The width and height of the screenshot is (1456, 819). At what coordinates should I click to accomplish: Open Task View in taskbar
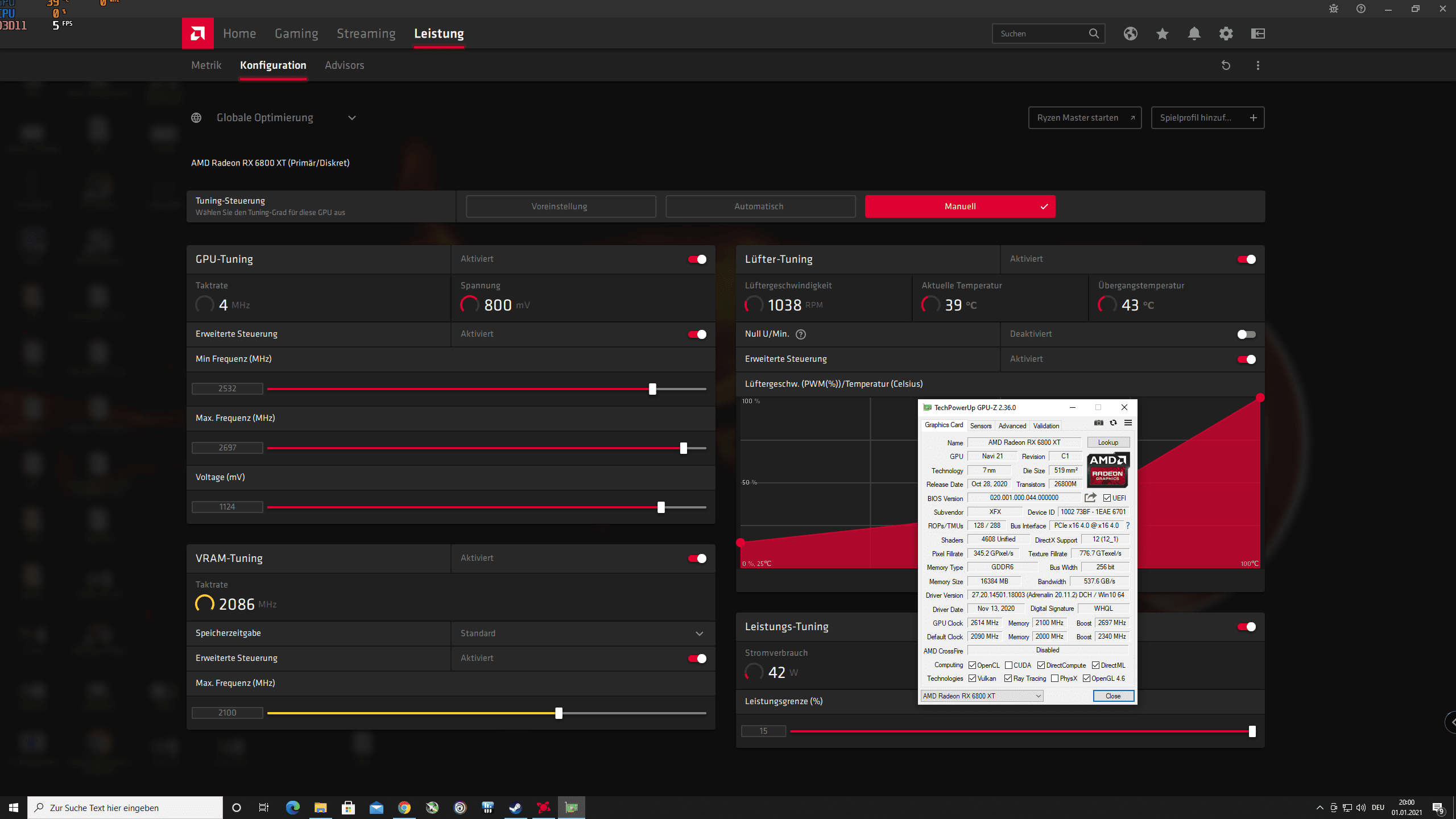tap(264, 808)
